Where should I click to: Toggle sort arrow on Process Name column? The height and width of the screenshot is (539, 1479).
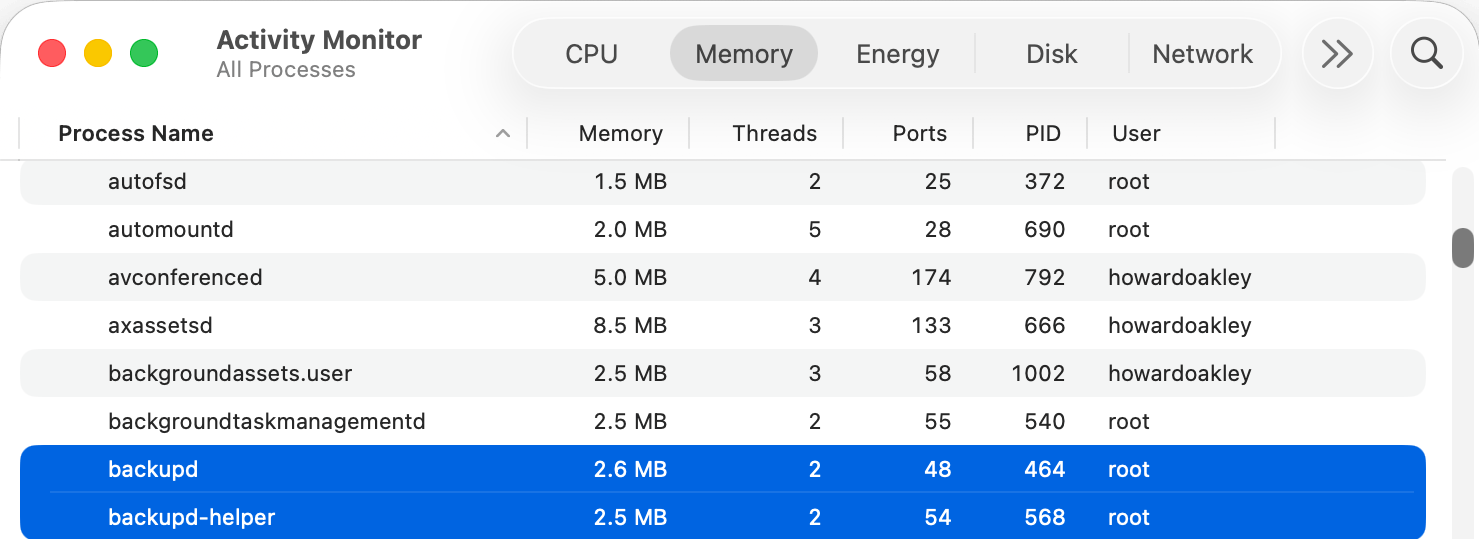[503, 134]
